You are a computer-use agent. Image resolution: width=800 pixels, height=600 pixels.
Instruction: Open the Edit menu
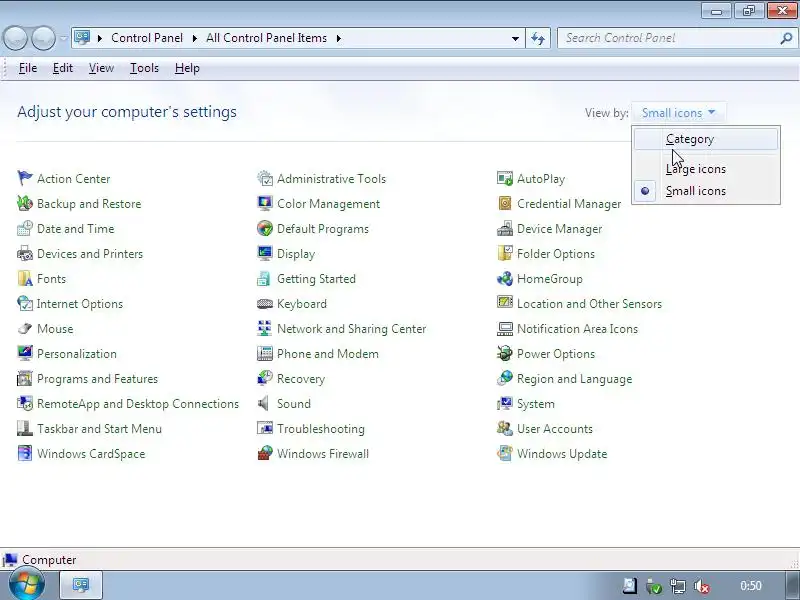coord(63,68)
